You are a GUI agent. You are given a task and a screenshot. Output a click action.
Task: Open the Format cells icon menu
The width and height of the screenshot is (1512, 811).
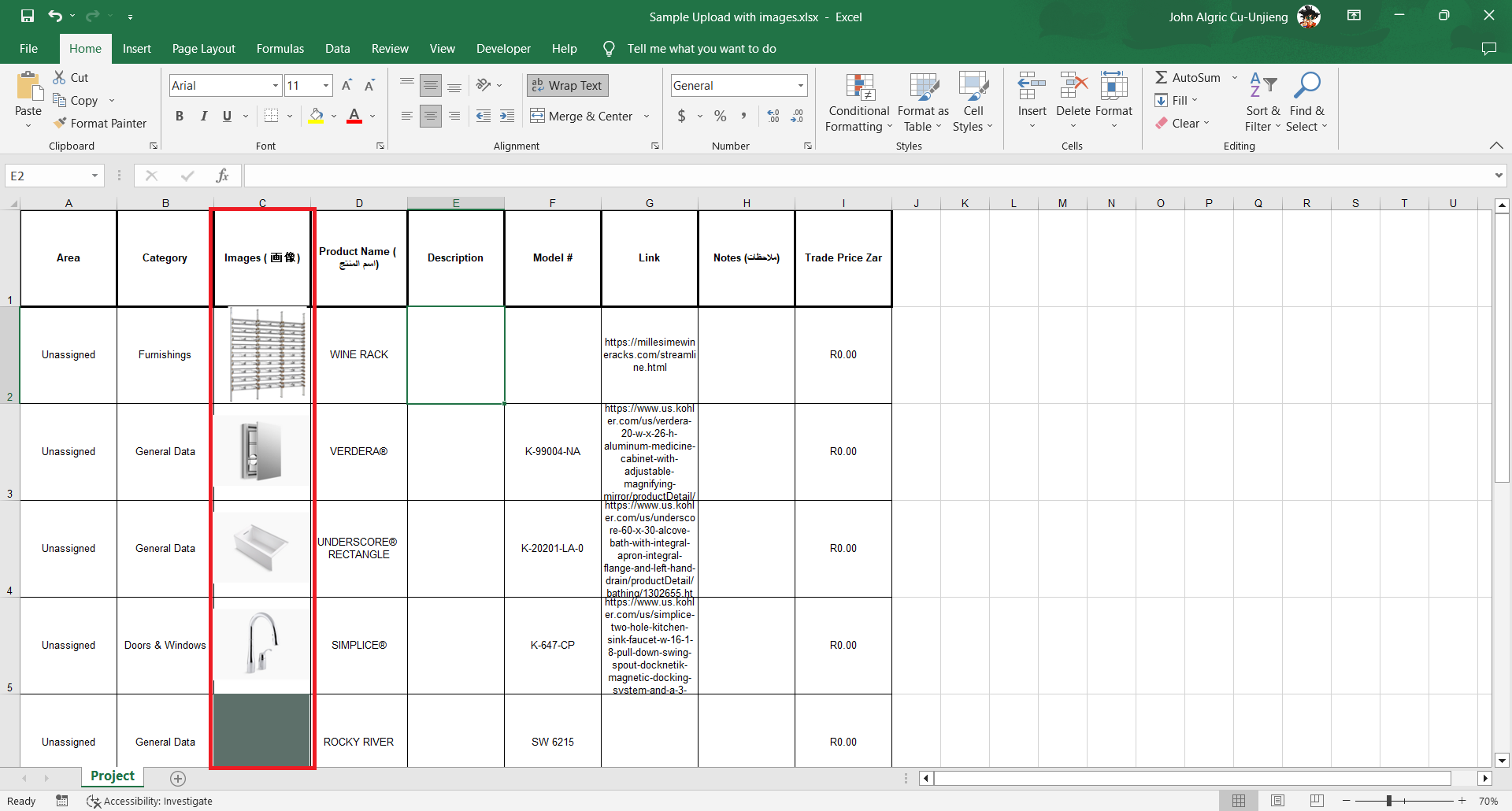[x=1114, y=102]
